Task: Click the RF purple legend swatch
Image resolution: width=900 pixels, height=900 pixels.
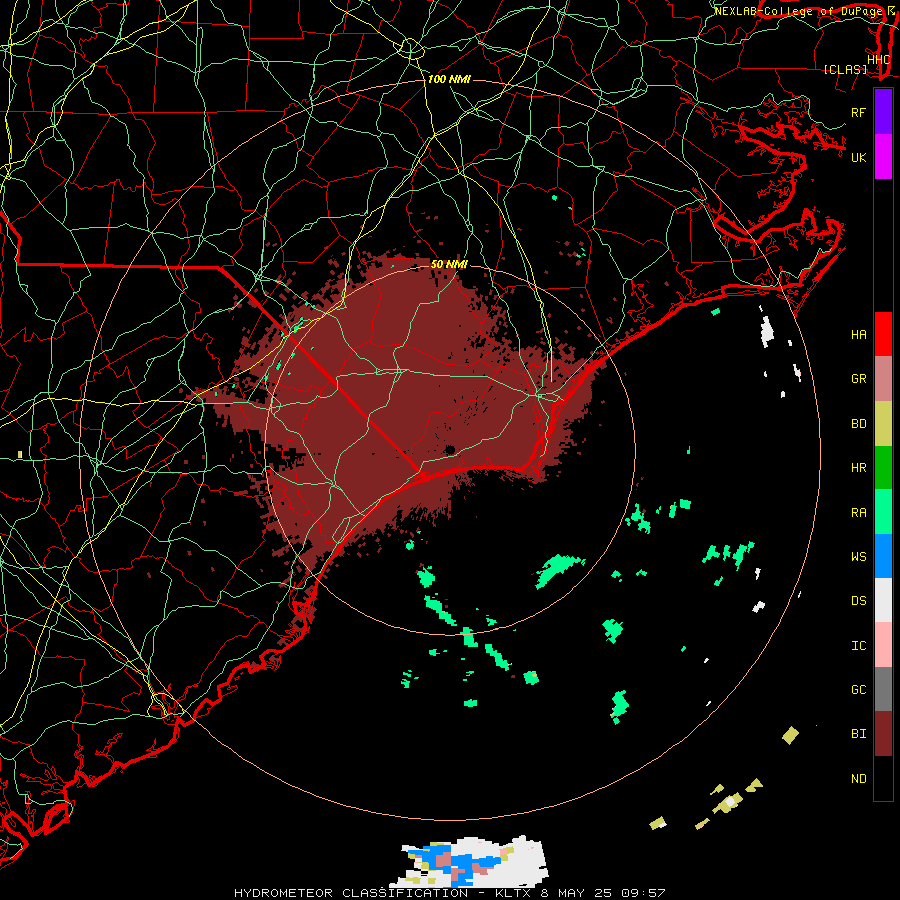Action: click(x=883, y=112)
